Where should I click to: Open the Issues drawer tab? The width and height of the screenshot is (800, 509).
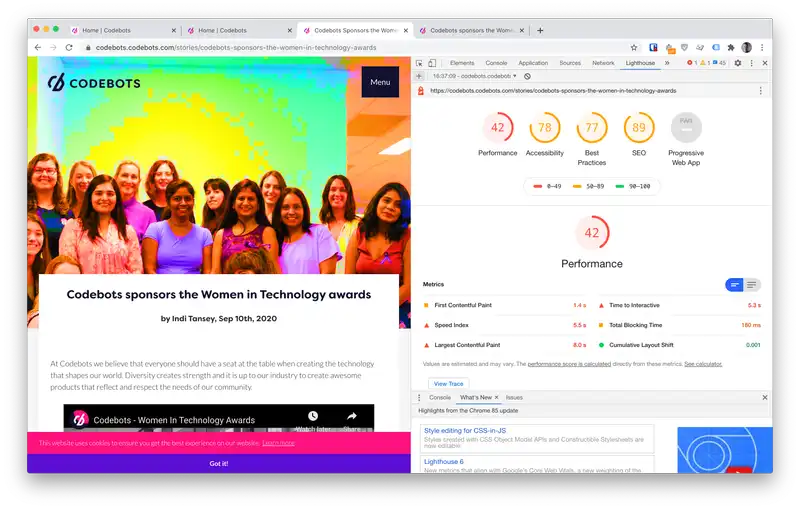pyautogui.click(x=514, y=397)
